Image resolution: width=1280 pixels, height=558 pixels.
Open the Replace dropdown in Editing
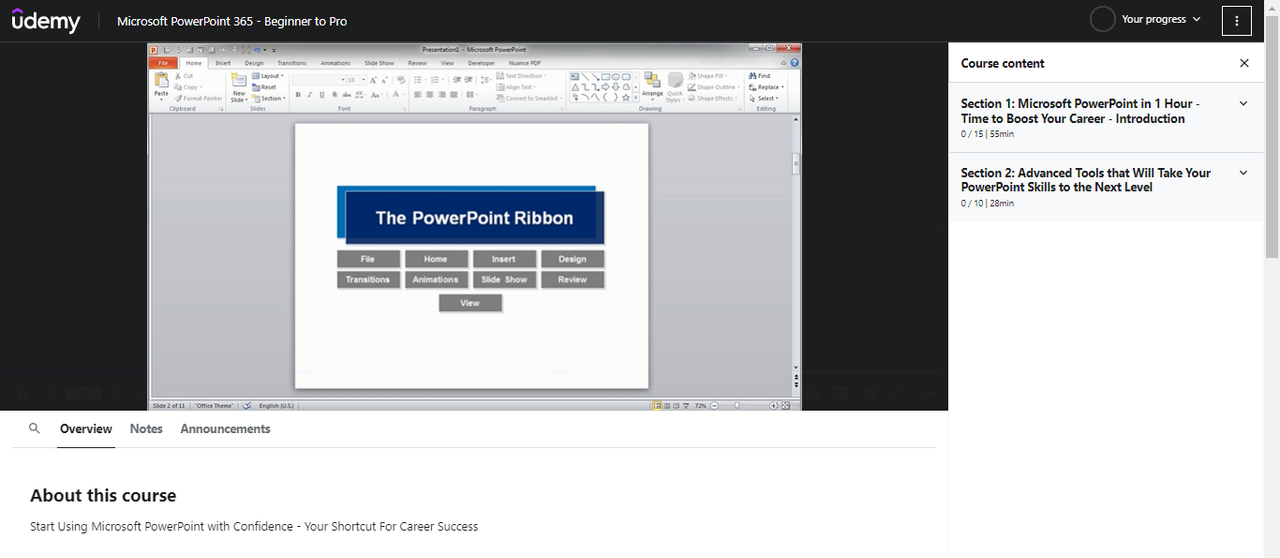(x=767, y=87)
